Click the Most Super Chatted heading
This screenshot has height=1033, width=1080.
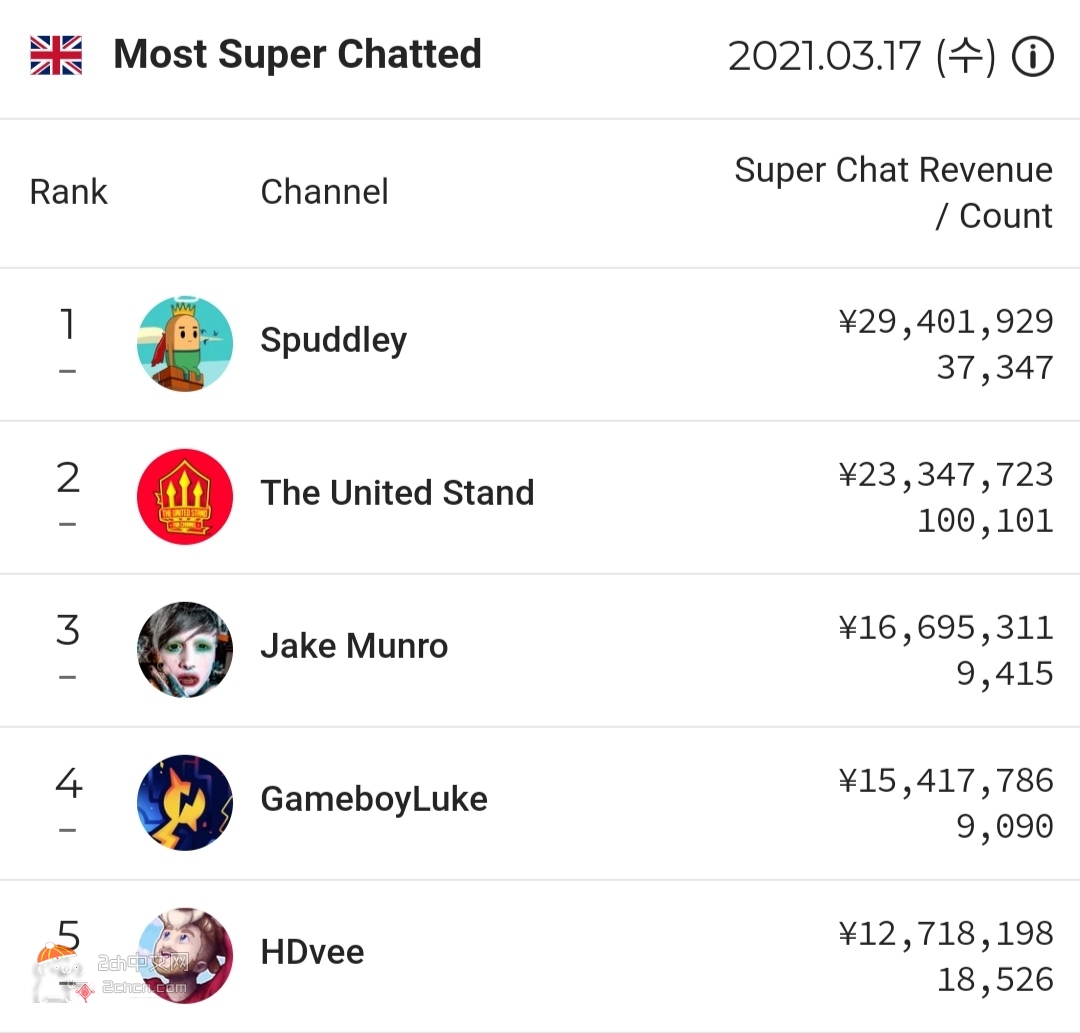(298, 55)
